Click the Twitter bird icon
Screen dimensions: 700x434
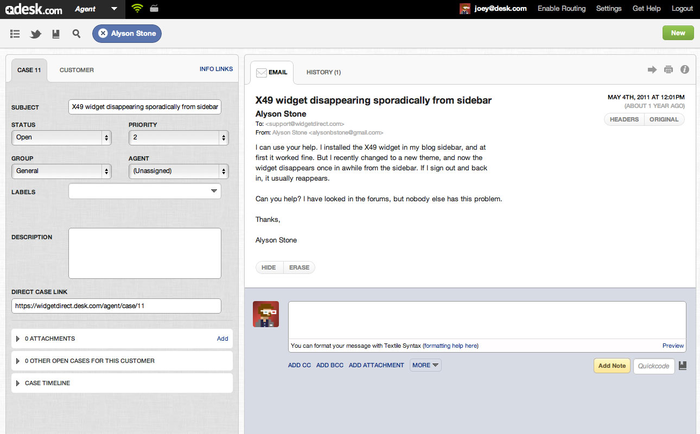[35, 33]
